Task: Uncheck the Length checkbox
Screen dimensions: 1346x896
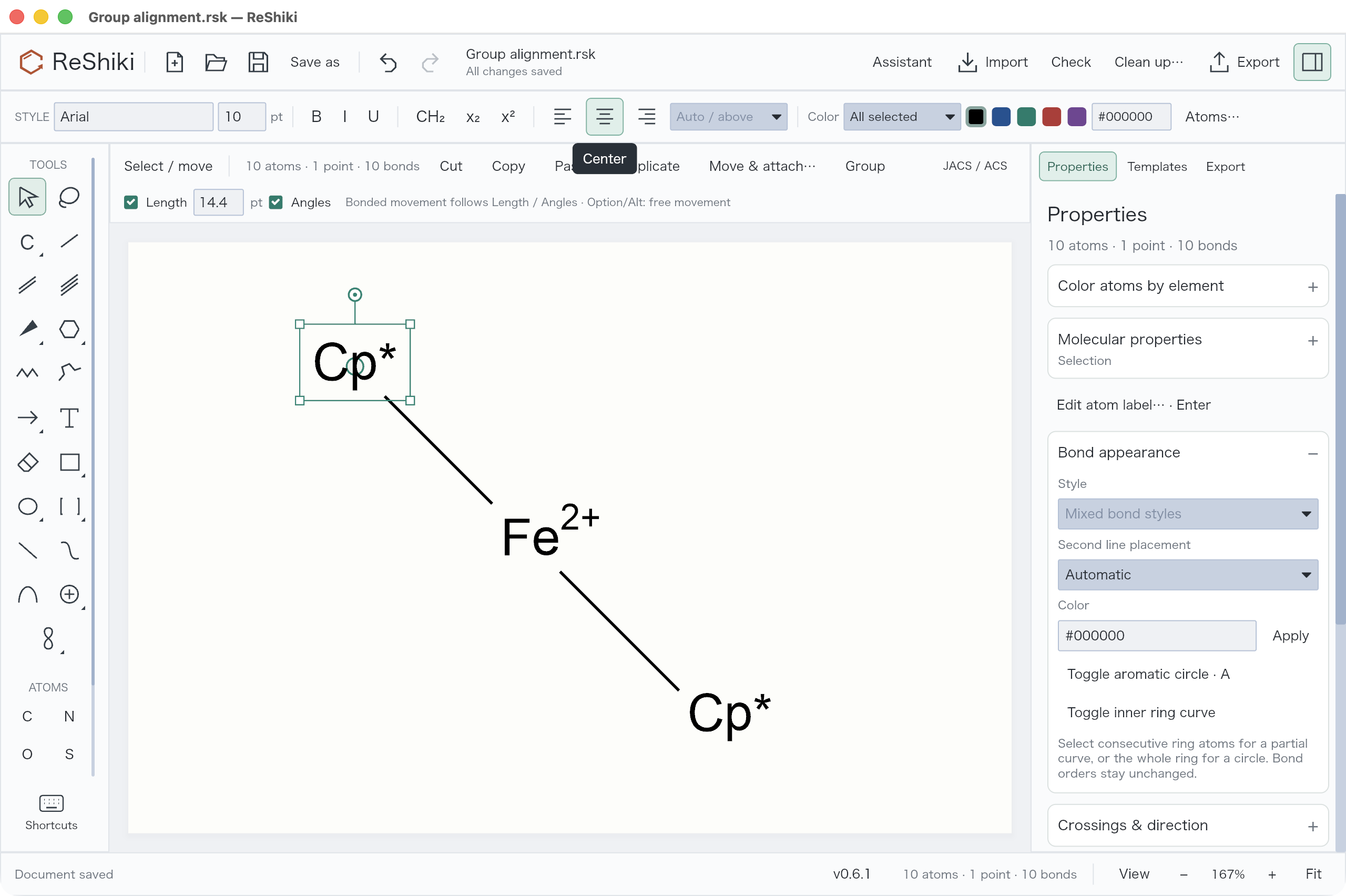Action: [131, 202]
